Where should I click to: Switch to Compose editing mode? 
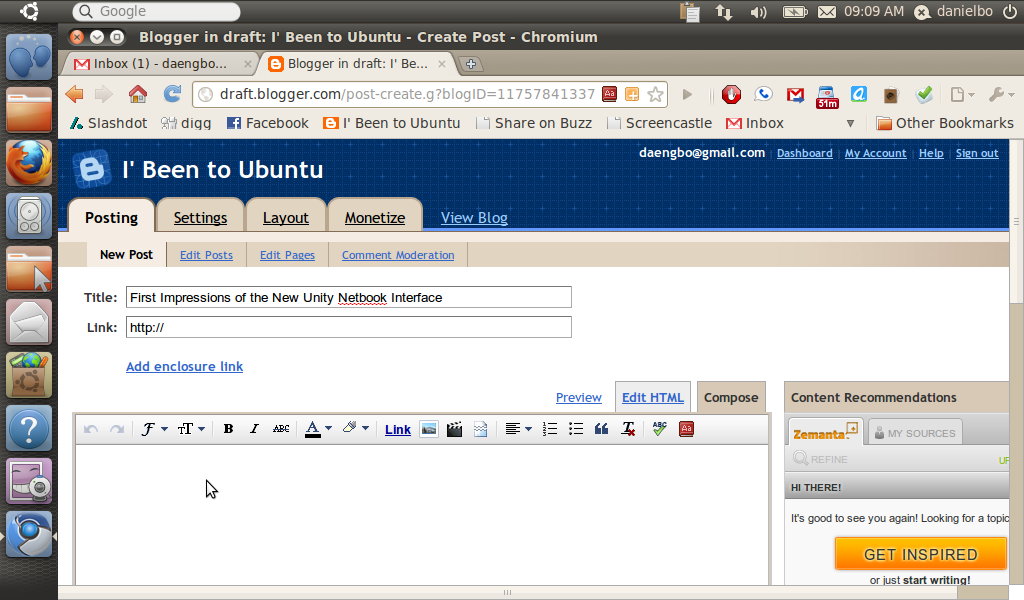coord(731,397)
